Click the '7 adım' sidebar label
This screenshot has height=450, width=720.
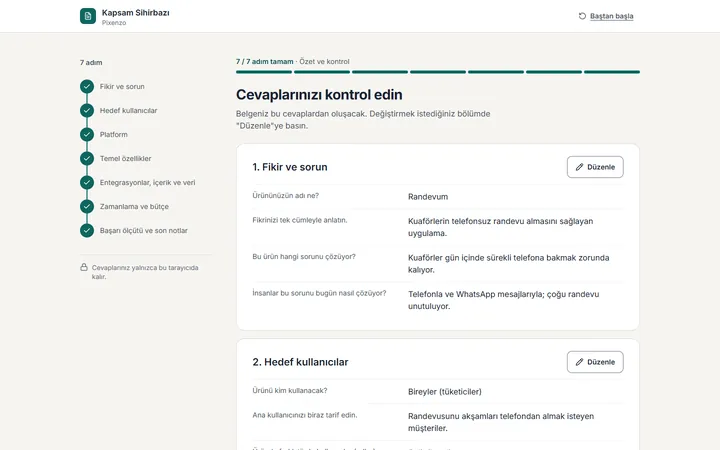pyautogui.click(x=91, y=62)
